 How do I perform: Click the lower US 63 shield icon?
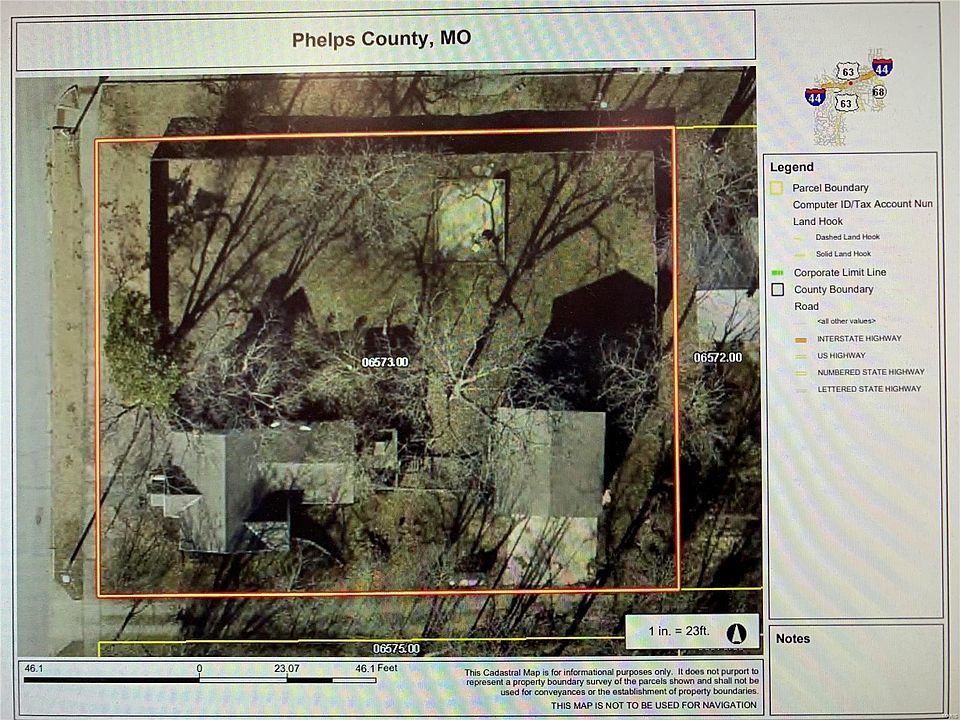click(x=846, y=102)
